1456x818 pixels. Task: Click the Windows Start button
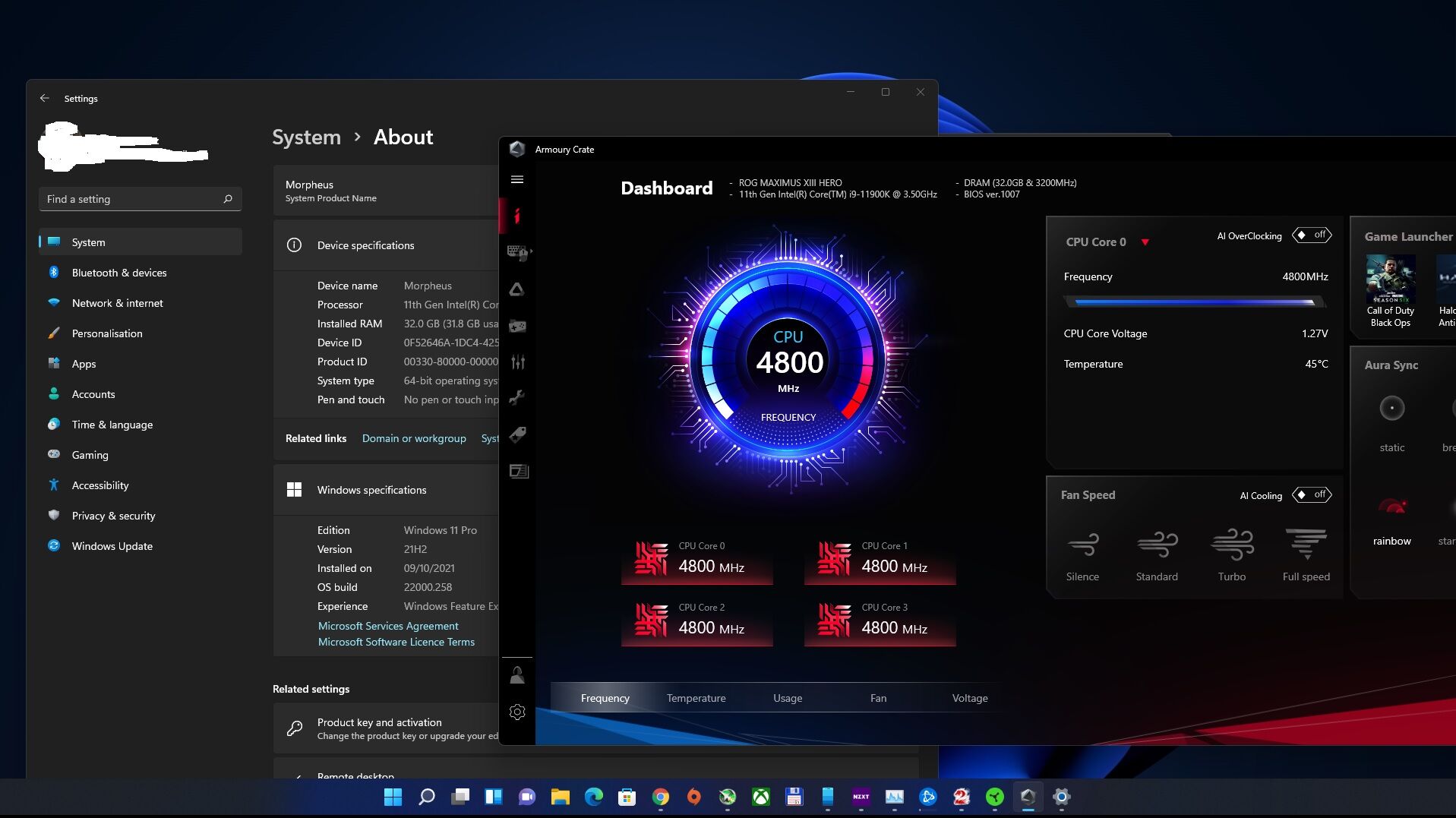coord(393,797)
